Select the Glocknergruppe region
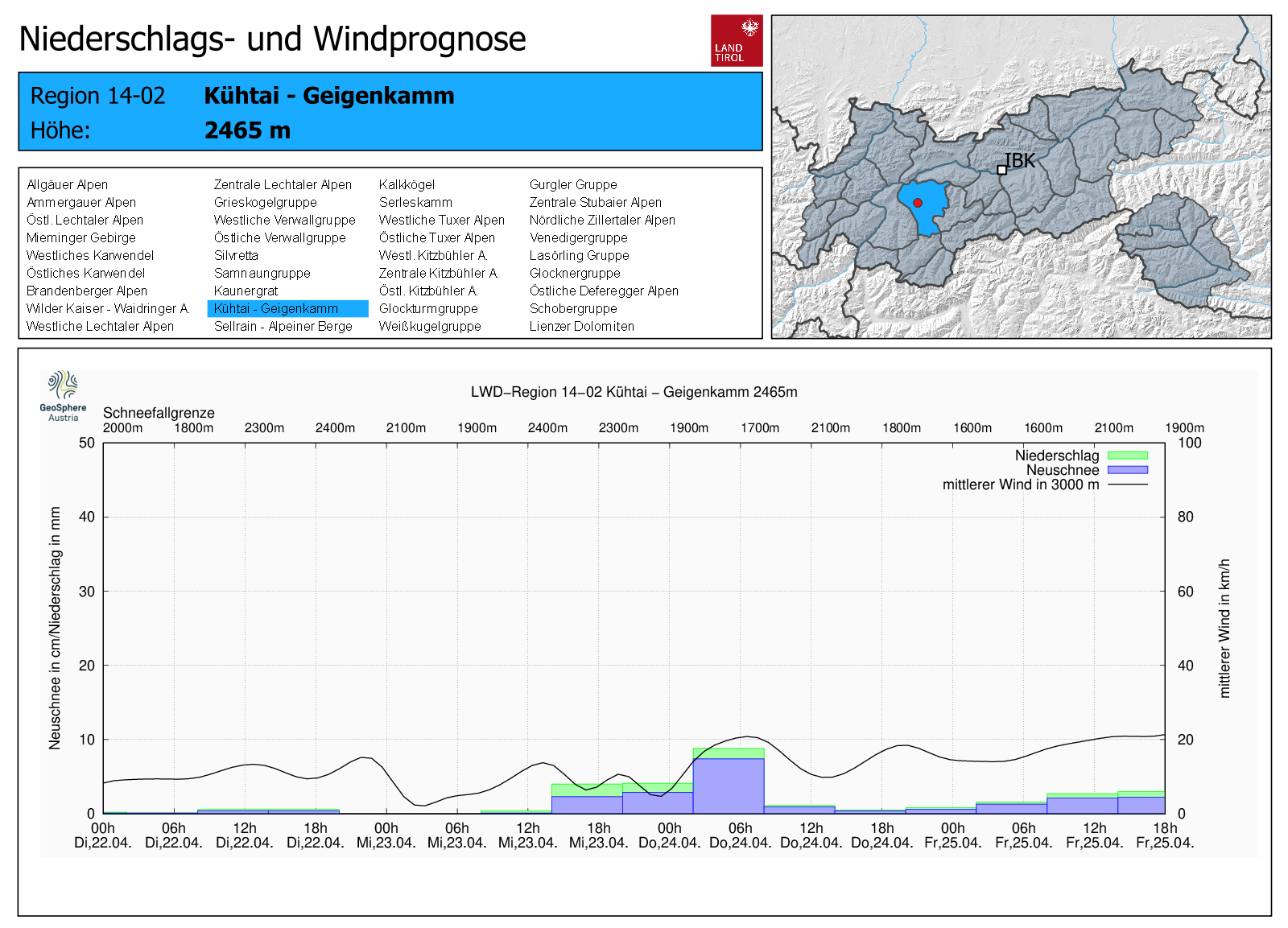The width and height of the screenshot is (1288, 928). [575, 274]
